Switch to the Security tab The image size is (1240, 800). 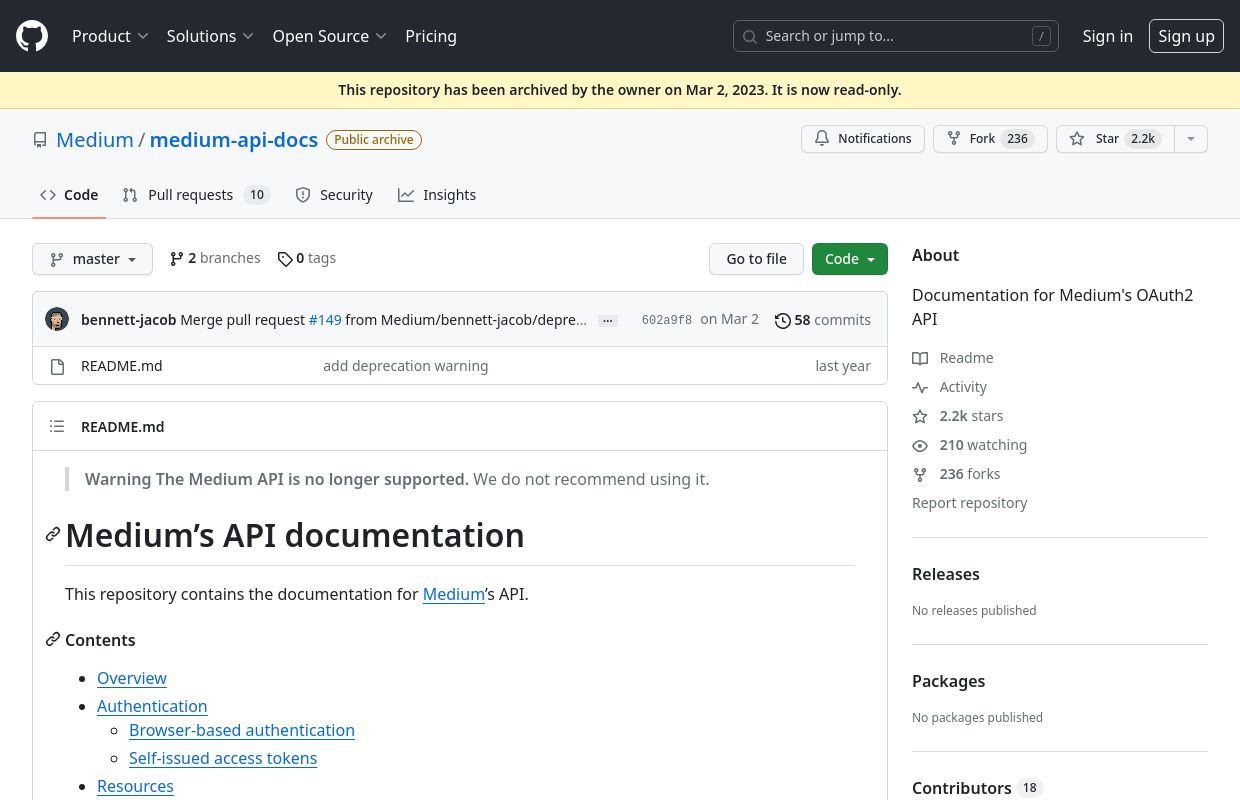click(334, 195)
